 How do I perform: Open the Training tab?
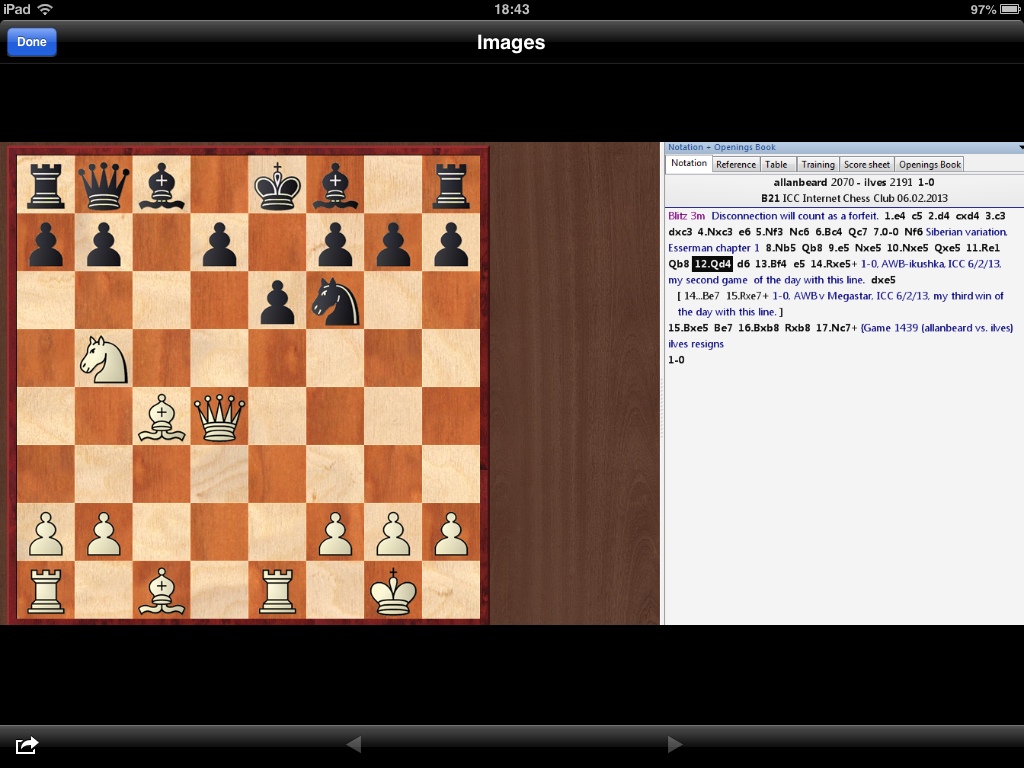[817, 164]
